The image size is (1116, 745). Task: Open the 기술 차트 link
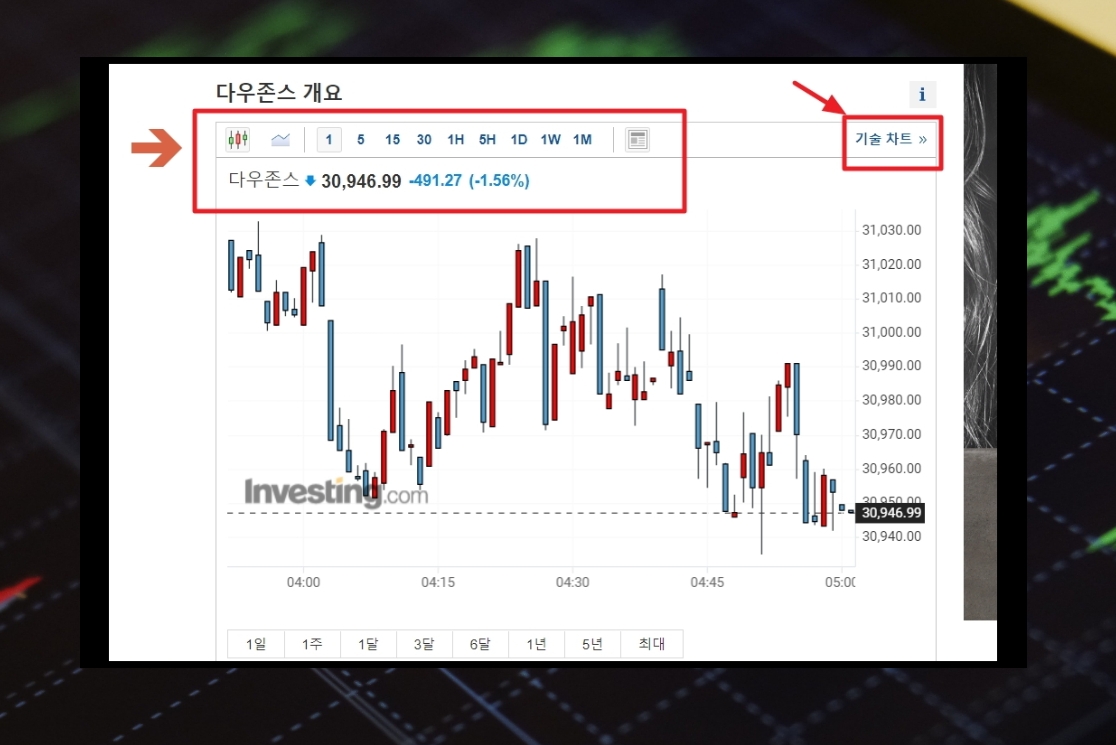click(x=891, y=139)
